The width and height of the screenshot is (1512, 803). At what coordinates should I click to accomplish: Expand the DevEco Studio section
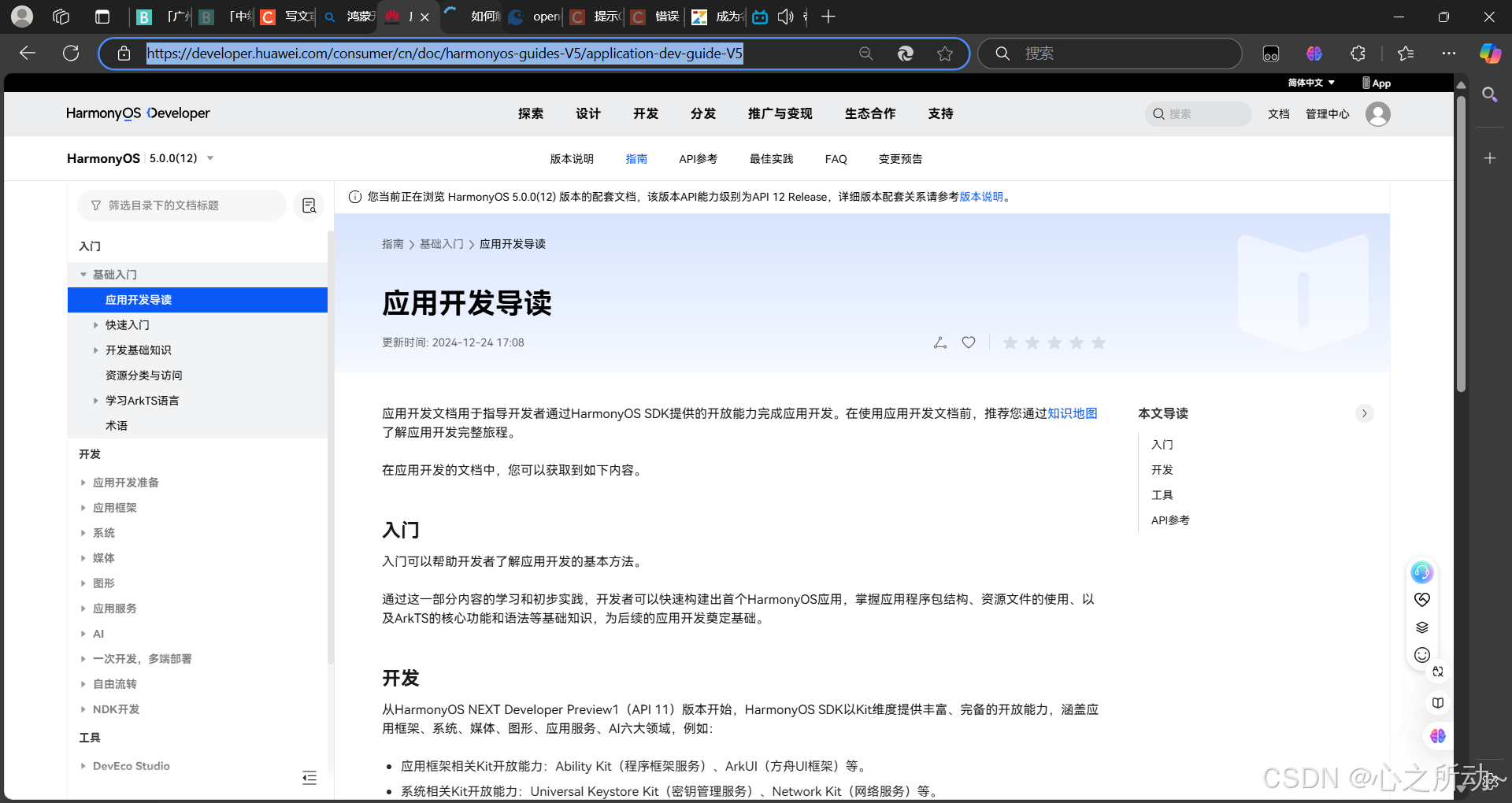(x=83, y=766)
